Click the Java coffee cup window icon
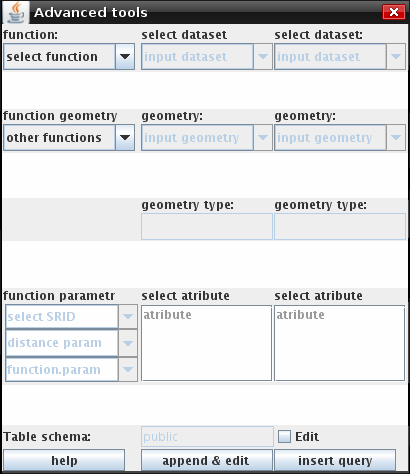Screen dimensions: 410x476 [x=16, y=12]
